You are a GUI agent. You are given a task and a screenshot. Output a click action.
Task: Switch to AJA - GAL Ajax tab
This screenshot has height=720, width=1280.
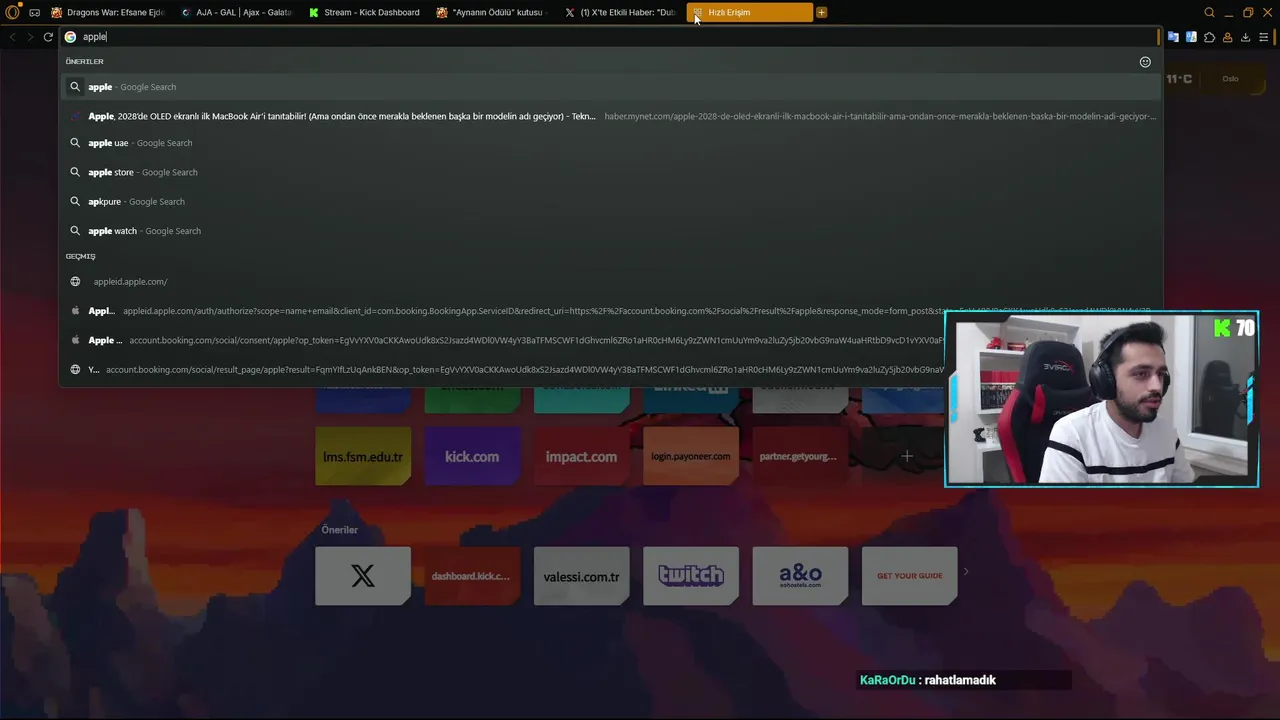236,12
